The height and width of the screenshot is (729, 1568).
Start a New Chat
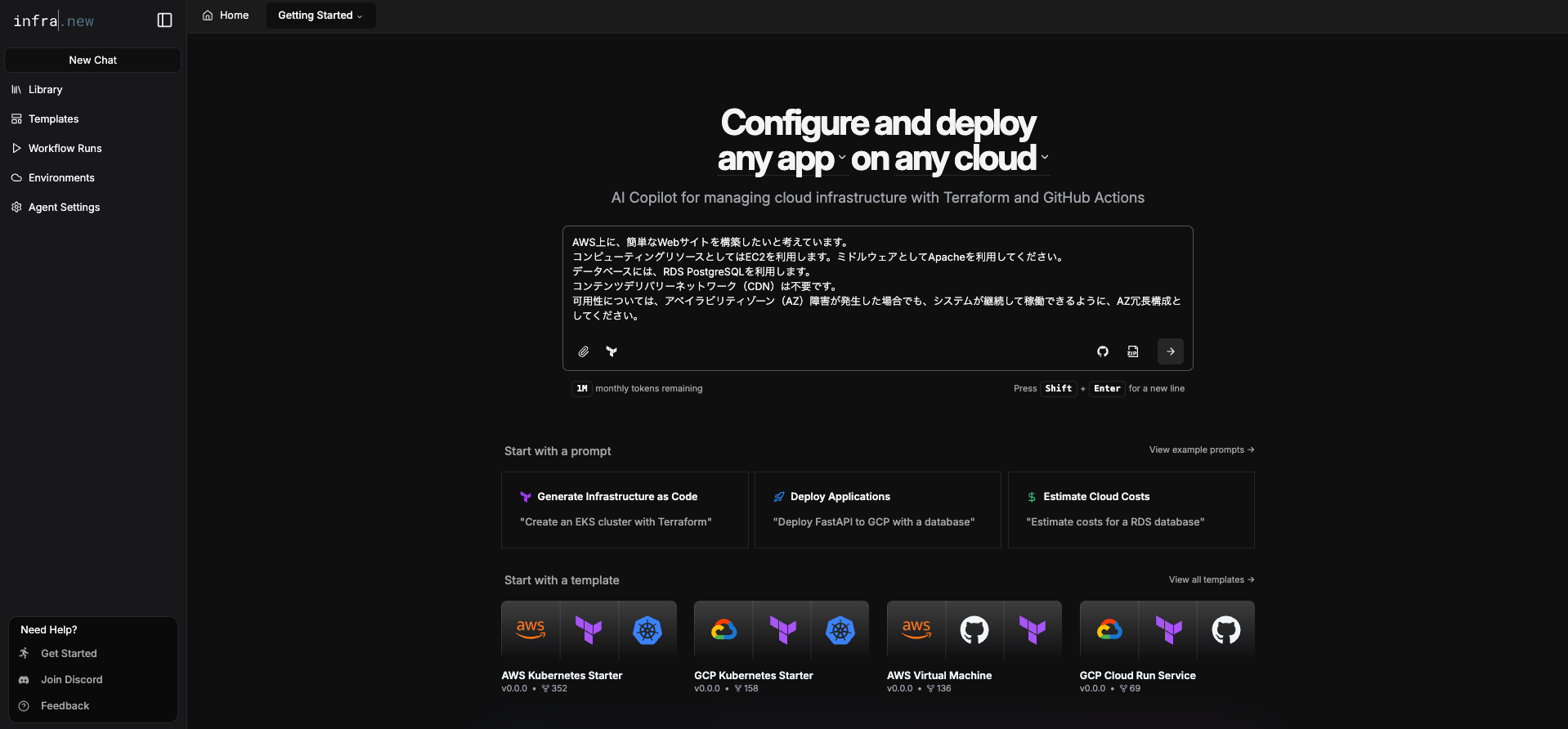pos(93,60)
